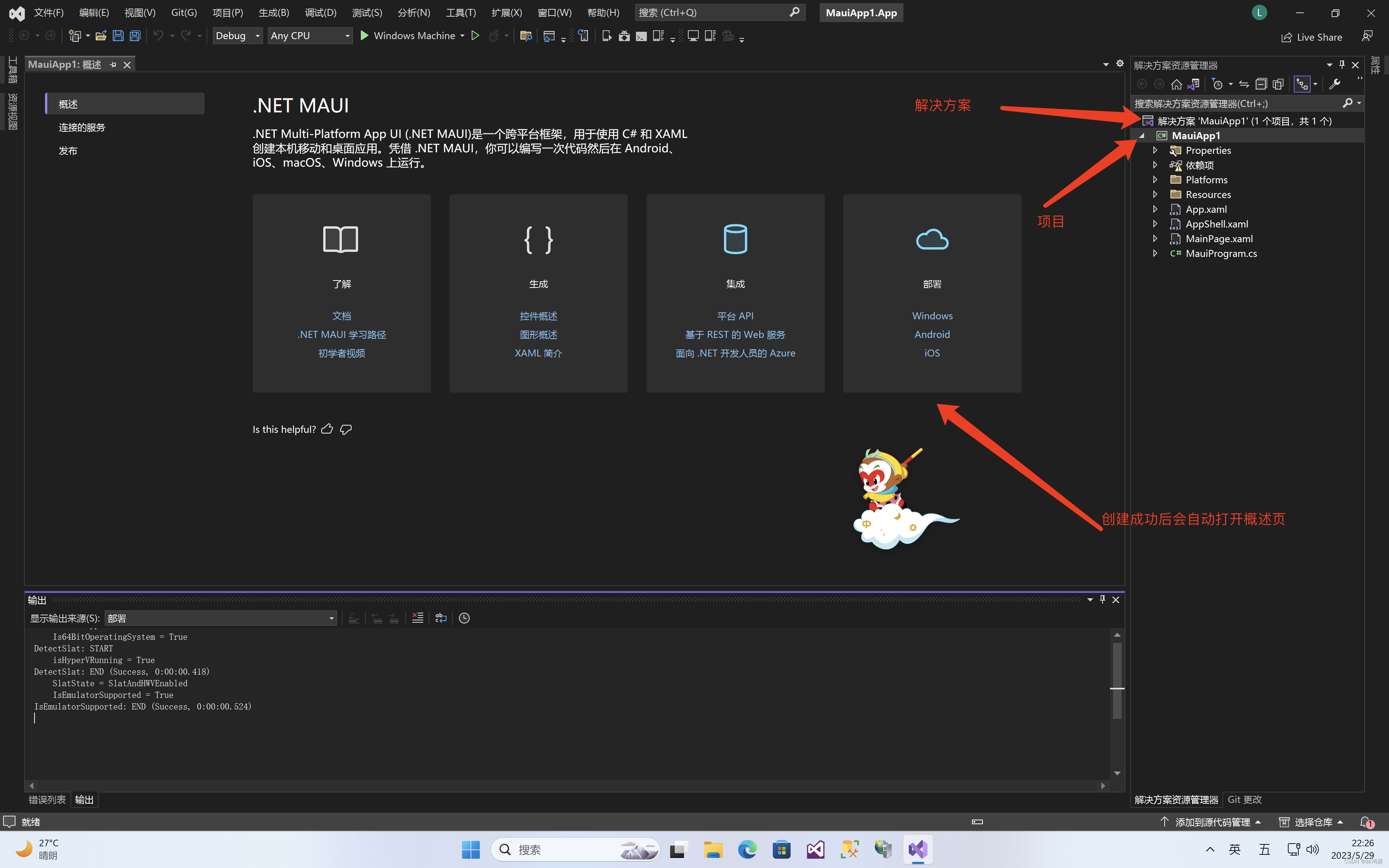Click the save all files icon

tap(135, 36)
